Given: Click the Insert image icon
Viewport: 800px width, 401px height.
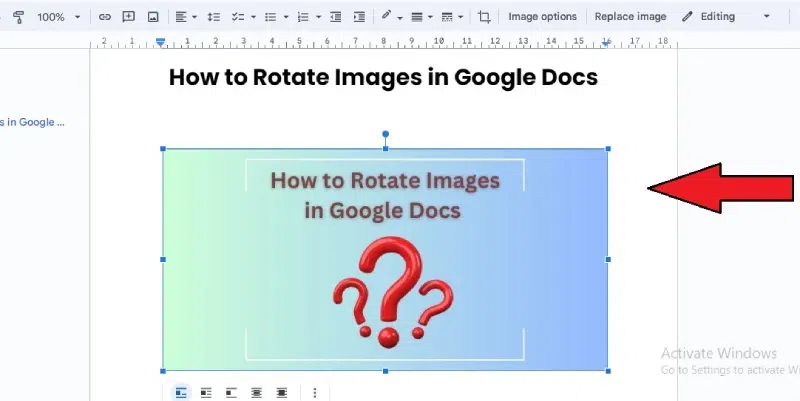Looking at the screenshot, I should [x=153, y=17].
